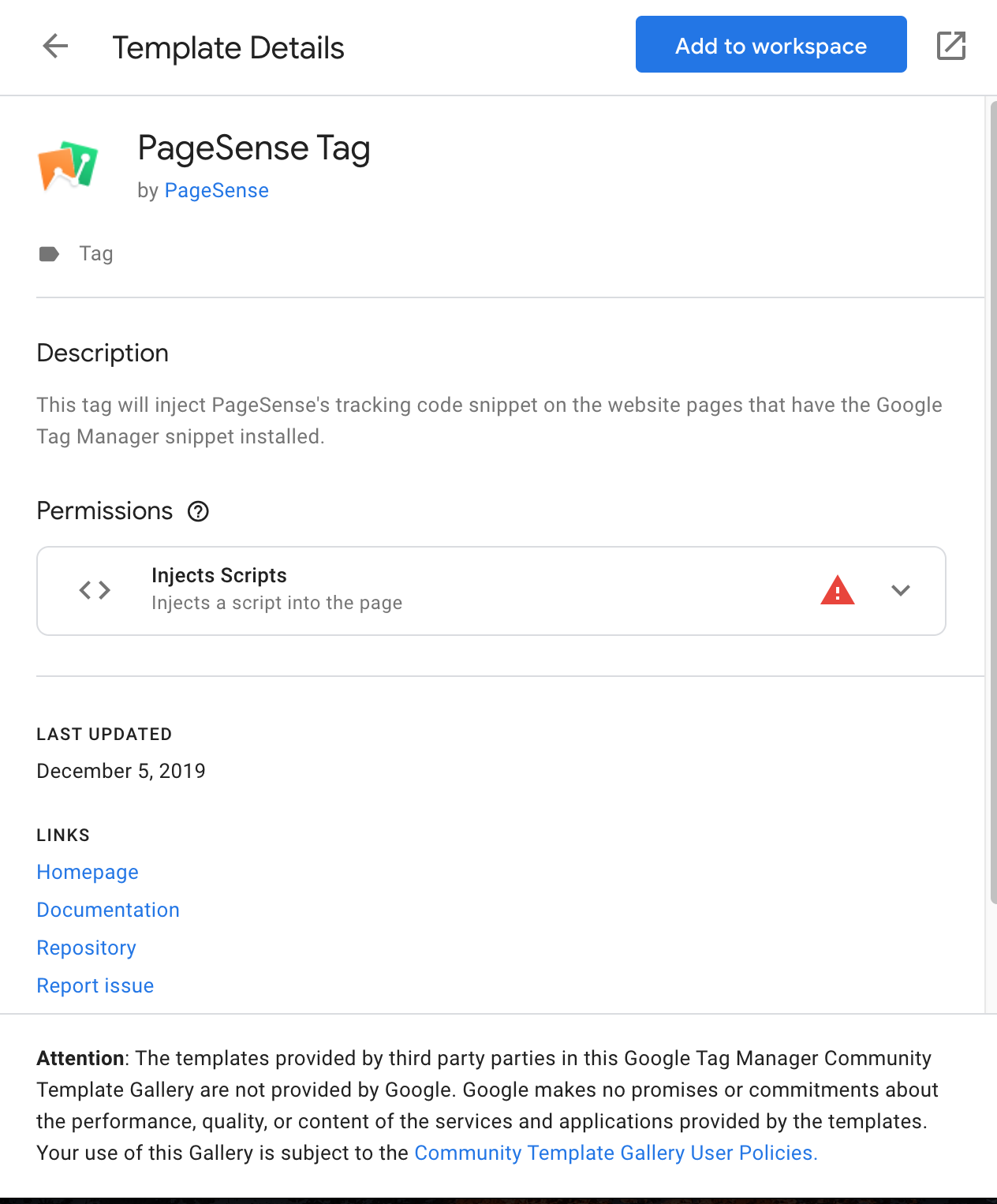This screenshot has height=1204, width=997.
Task: Click the Template Details heading
Action: 228,47
